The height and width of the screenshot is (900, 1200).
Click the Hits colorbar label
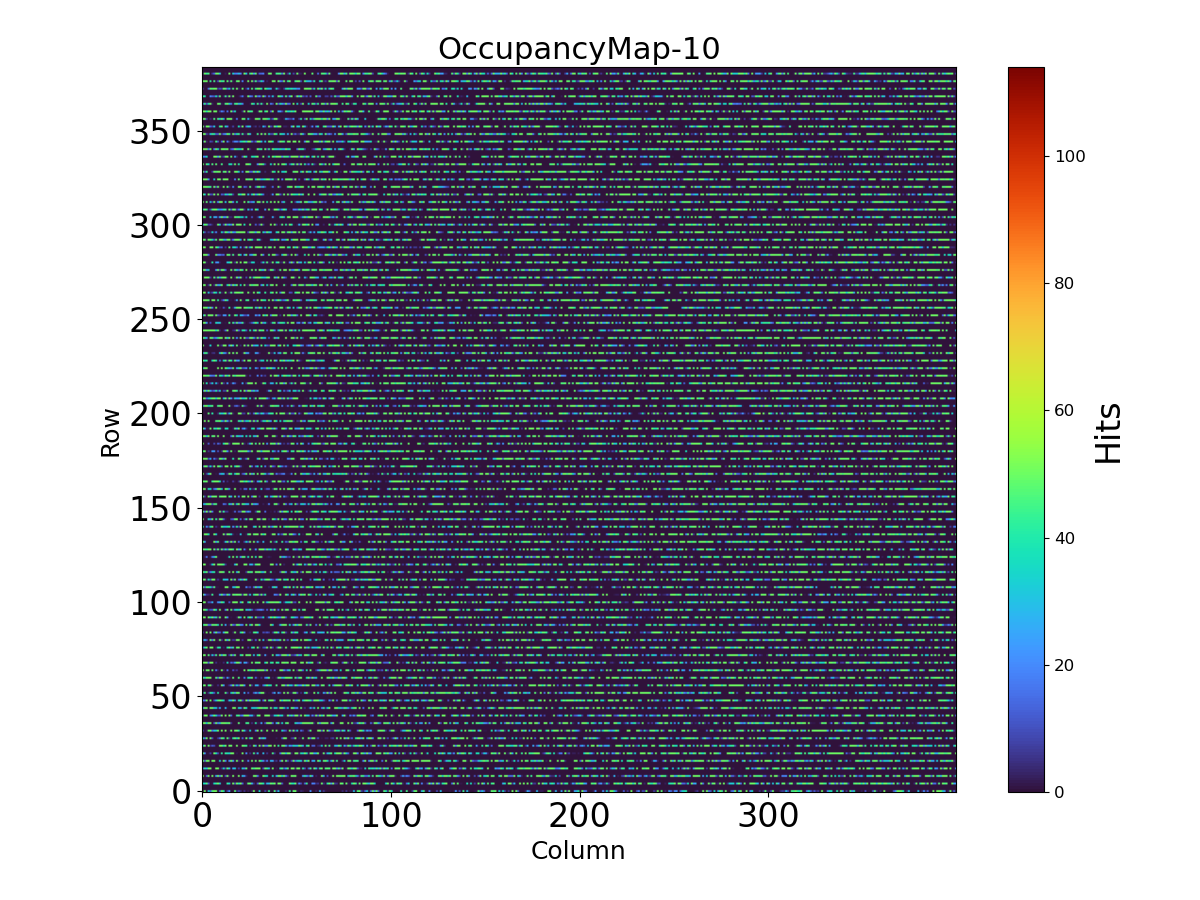[1108, 432]
